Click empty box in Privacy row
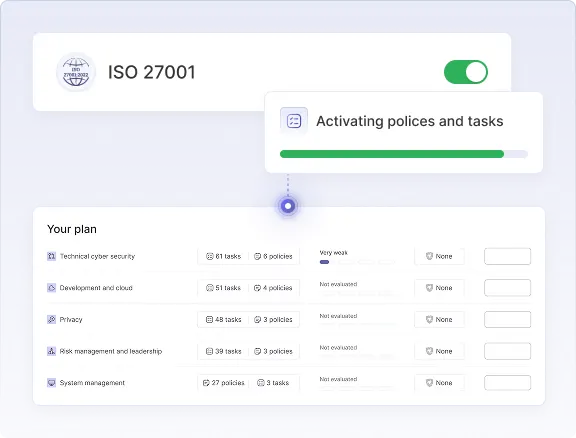 click(x=507, y=319)
